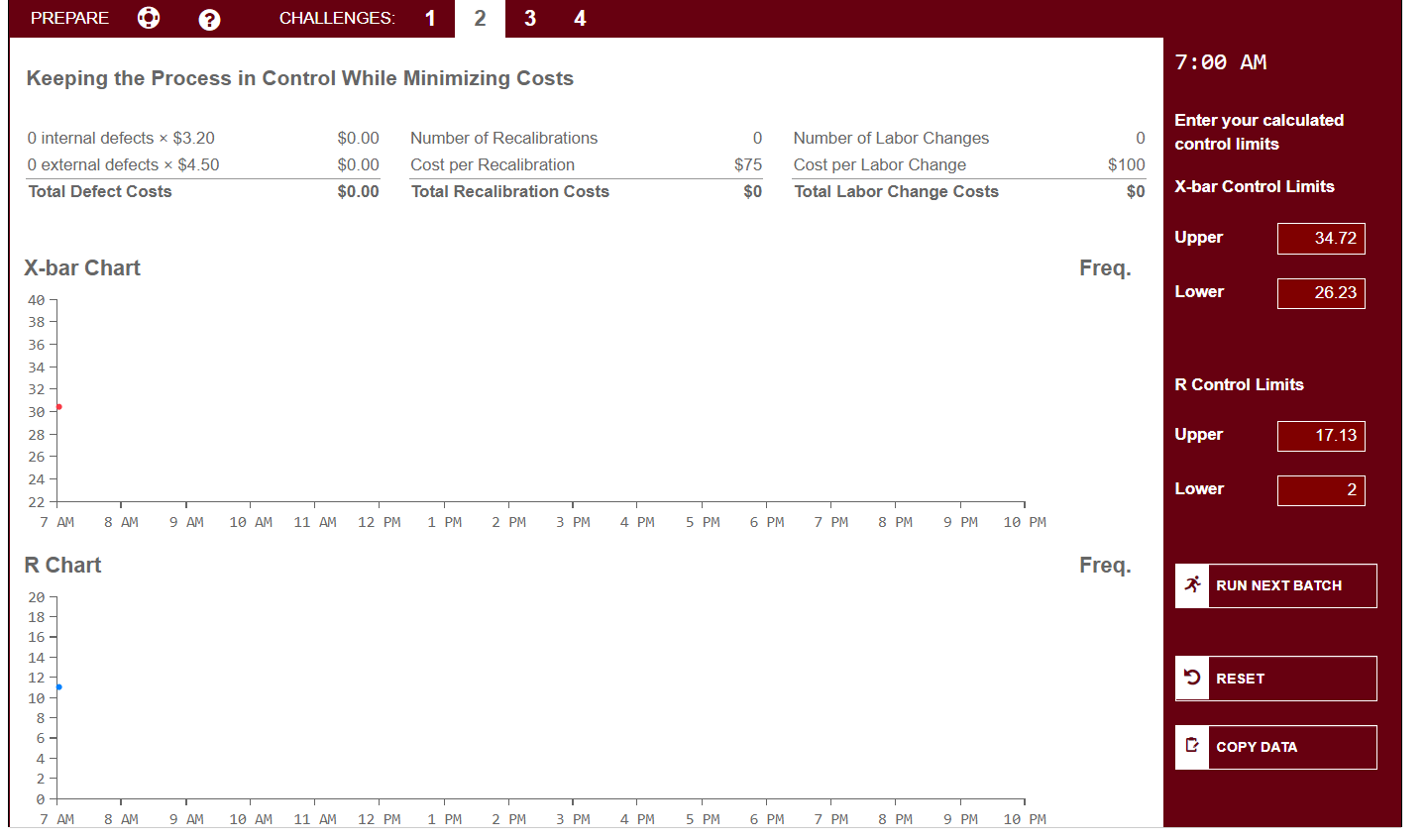This screenshot has width=1427, height=840.
Task: Click the red X-bar chart data point
Action: click(58, 407)
